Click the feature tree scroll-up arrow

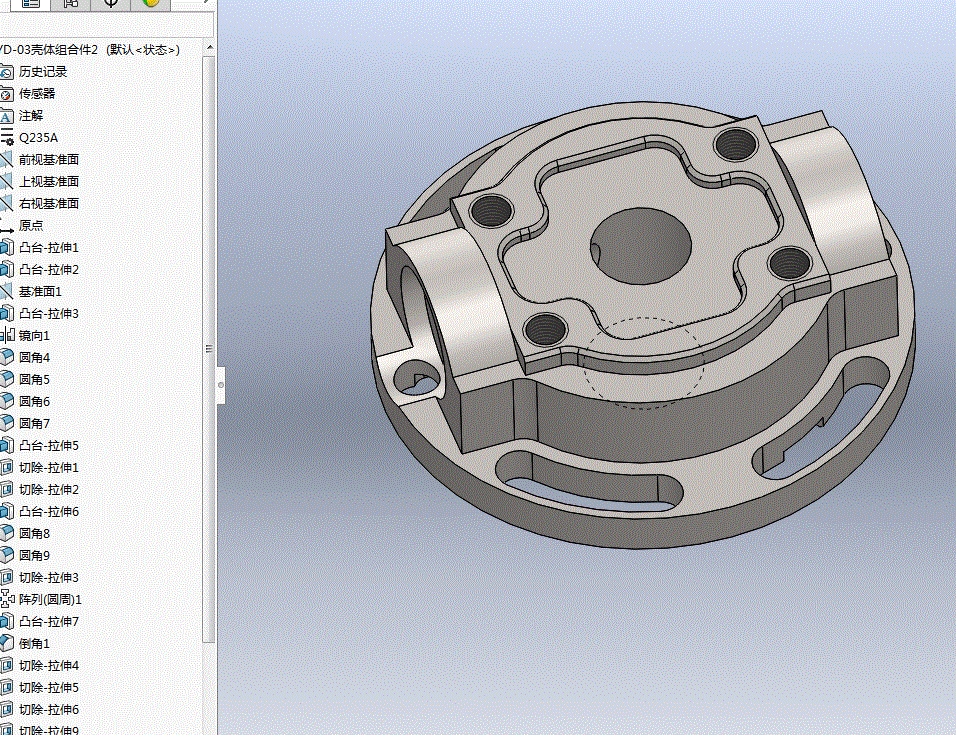click(x=209, y=48)
